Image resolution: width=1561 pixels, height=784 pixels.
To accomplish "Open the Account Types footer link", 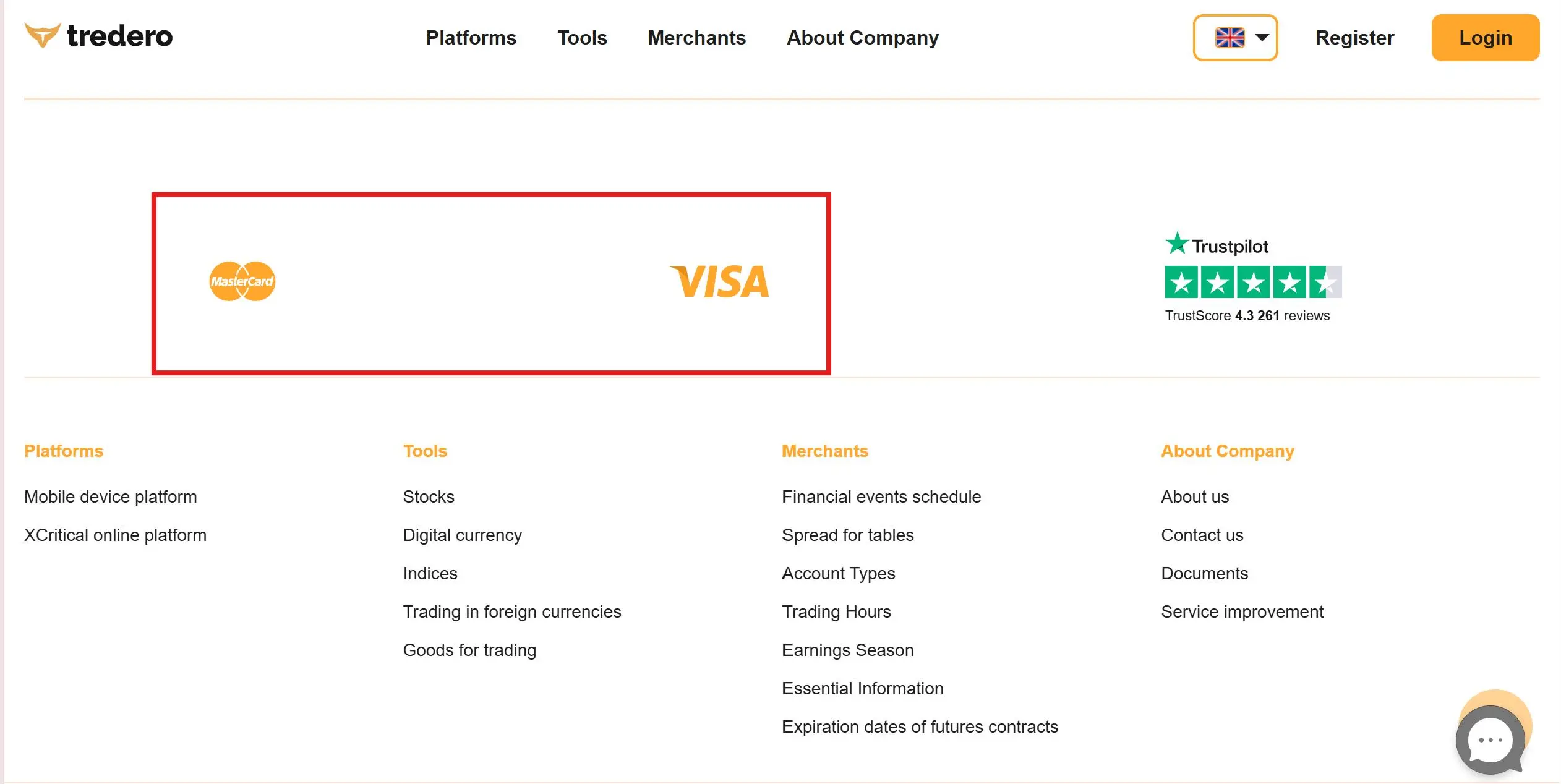I will coord(838,573).
